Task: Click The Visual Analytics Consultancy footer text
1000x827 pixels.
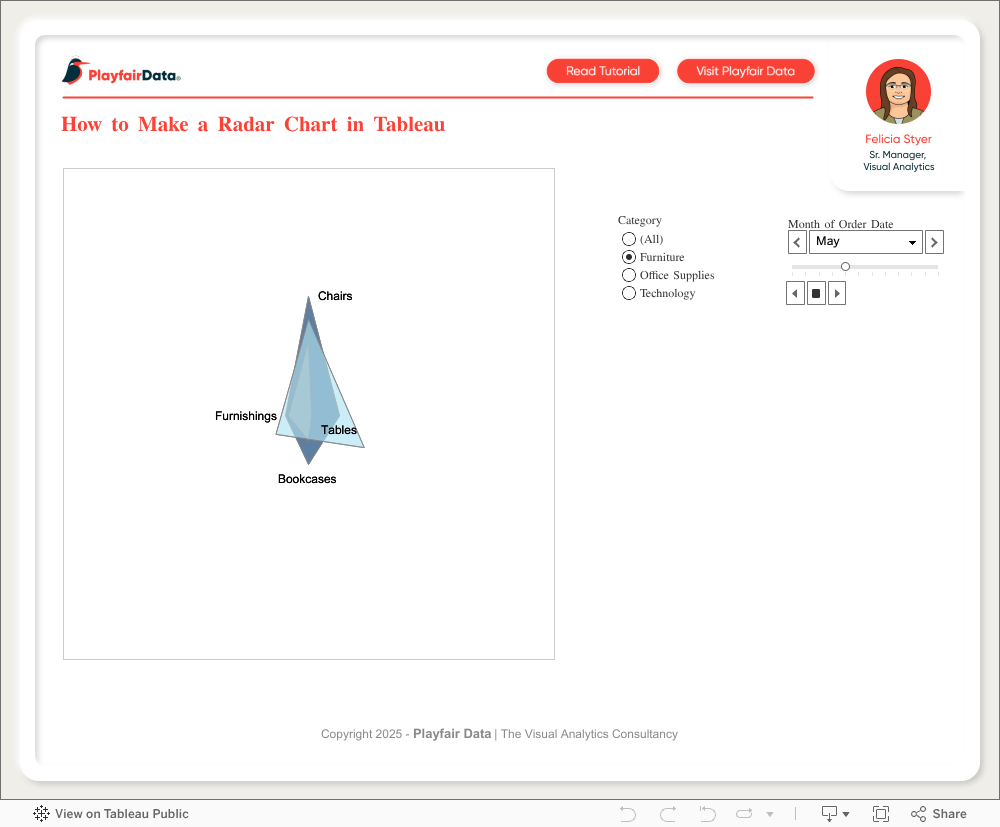Action: point(589,734)
